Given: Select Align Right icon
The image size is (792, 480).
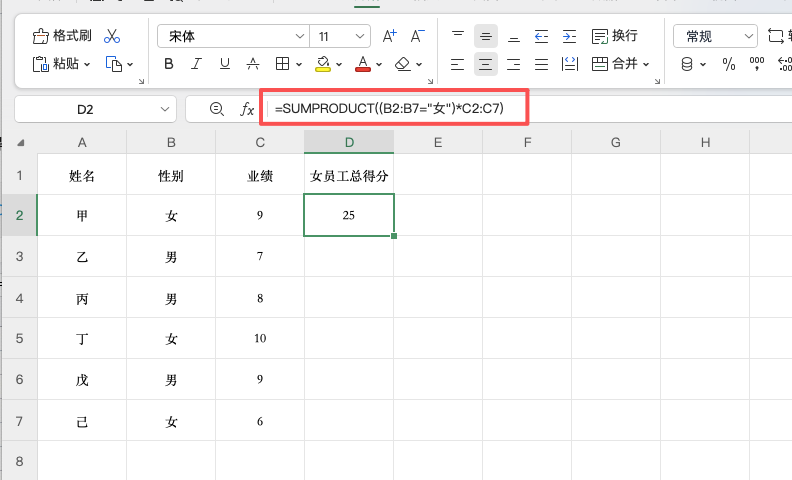Looking at the screenshot, I should (x=514, y=64).
